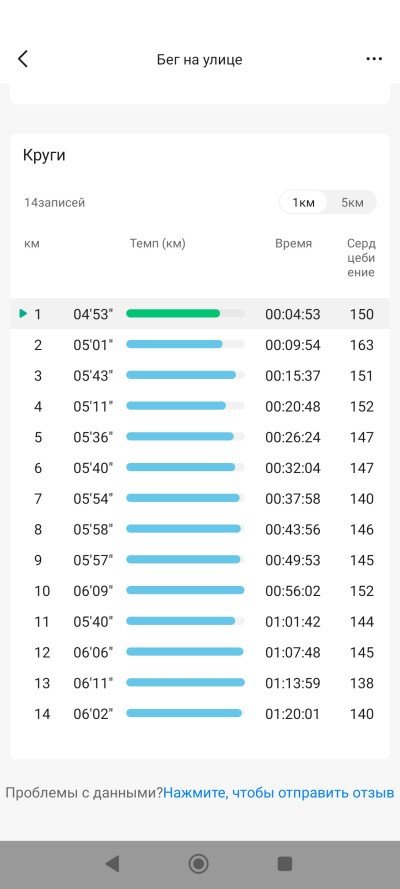Image resolution: width=400 pixels, height=889 pixels.
Task: Open the three-dots more options menu
Action: click(x=374, y=59)
